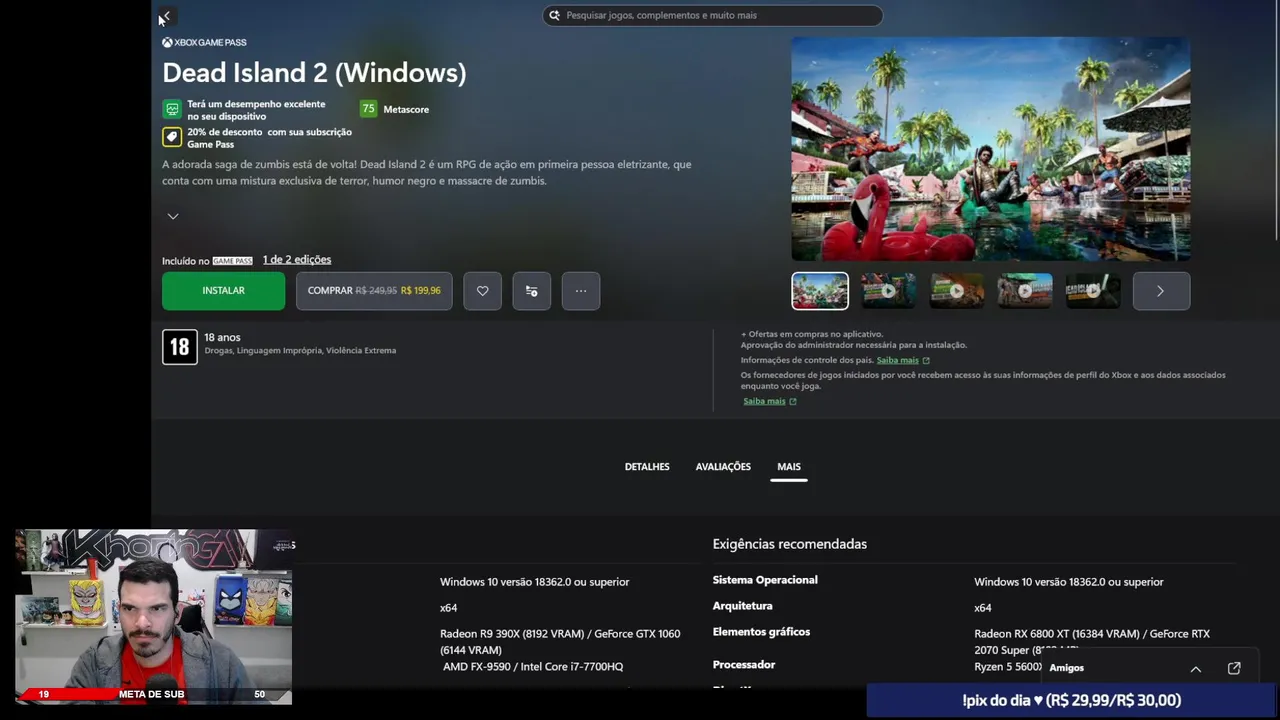Click the manage game queue icon button
Screen dimensions: 1280x720
pyautogui.click(x=531, y=291)
